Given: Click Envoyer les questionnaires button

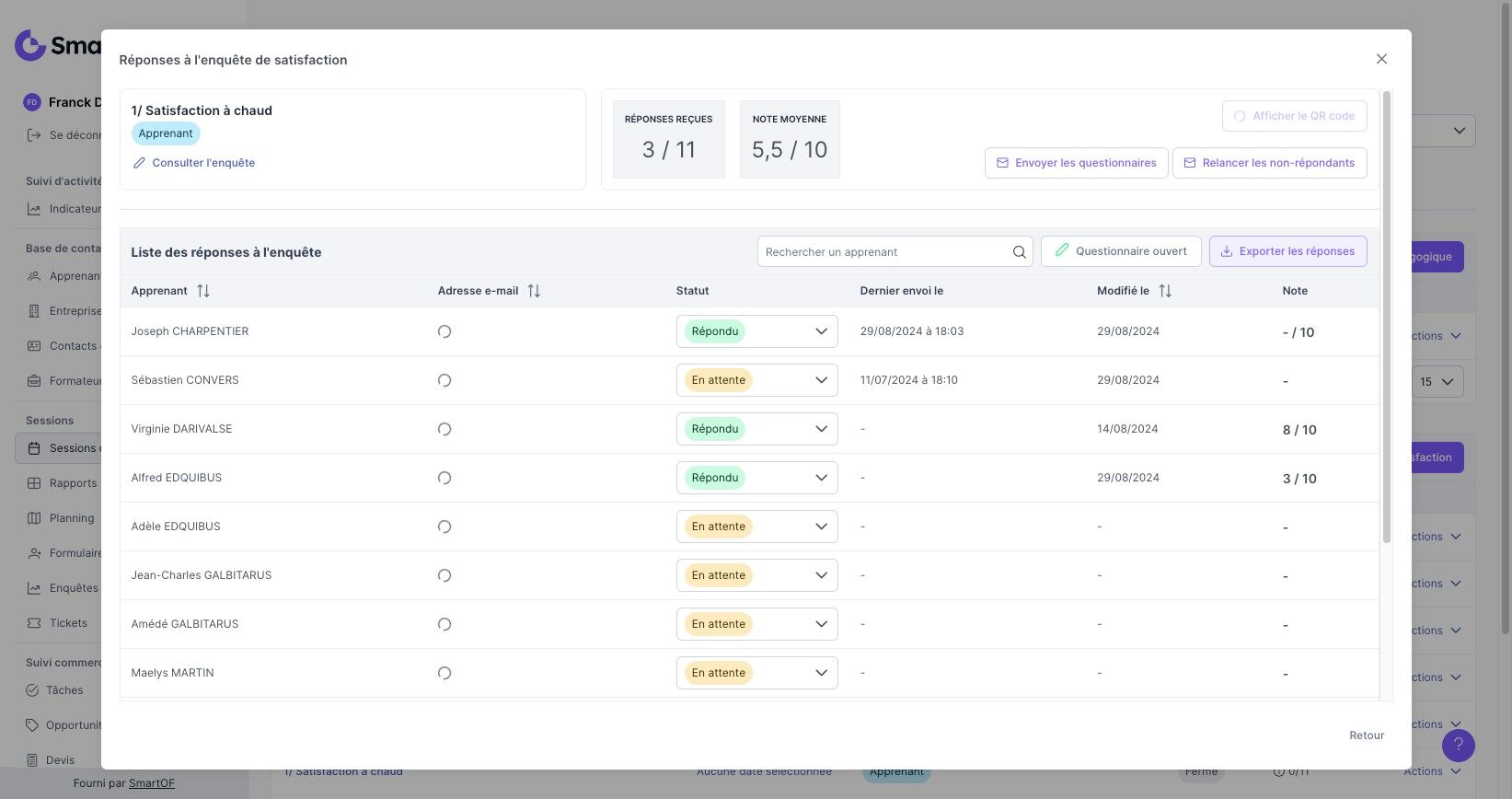Looking at the screenshot, I should (1076, 163).
